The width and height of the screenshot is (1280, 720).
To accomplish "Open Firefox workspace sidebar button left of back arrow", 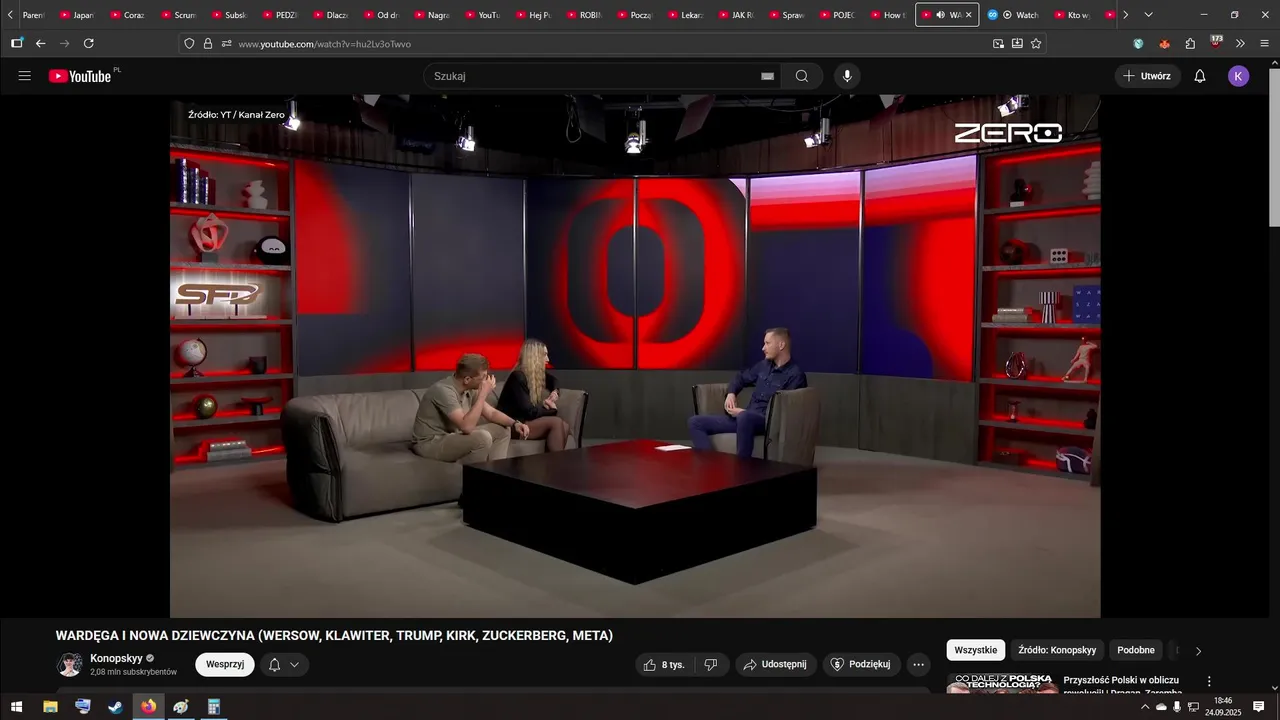I will click(x=16, y=43).
